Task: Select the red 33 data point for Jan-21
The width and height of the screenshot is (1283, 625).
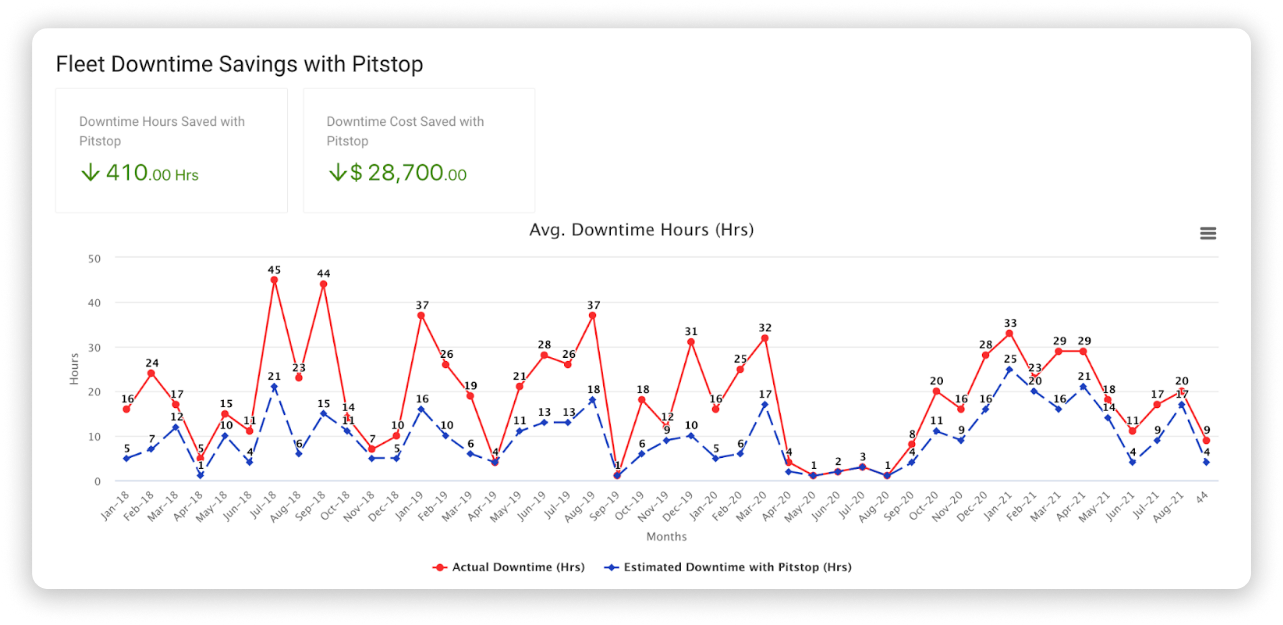Action: coord(1009,333)
